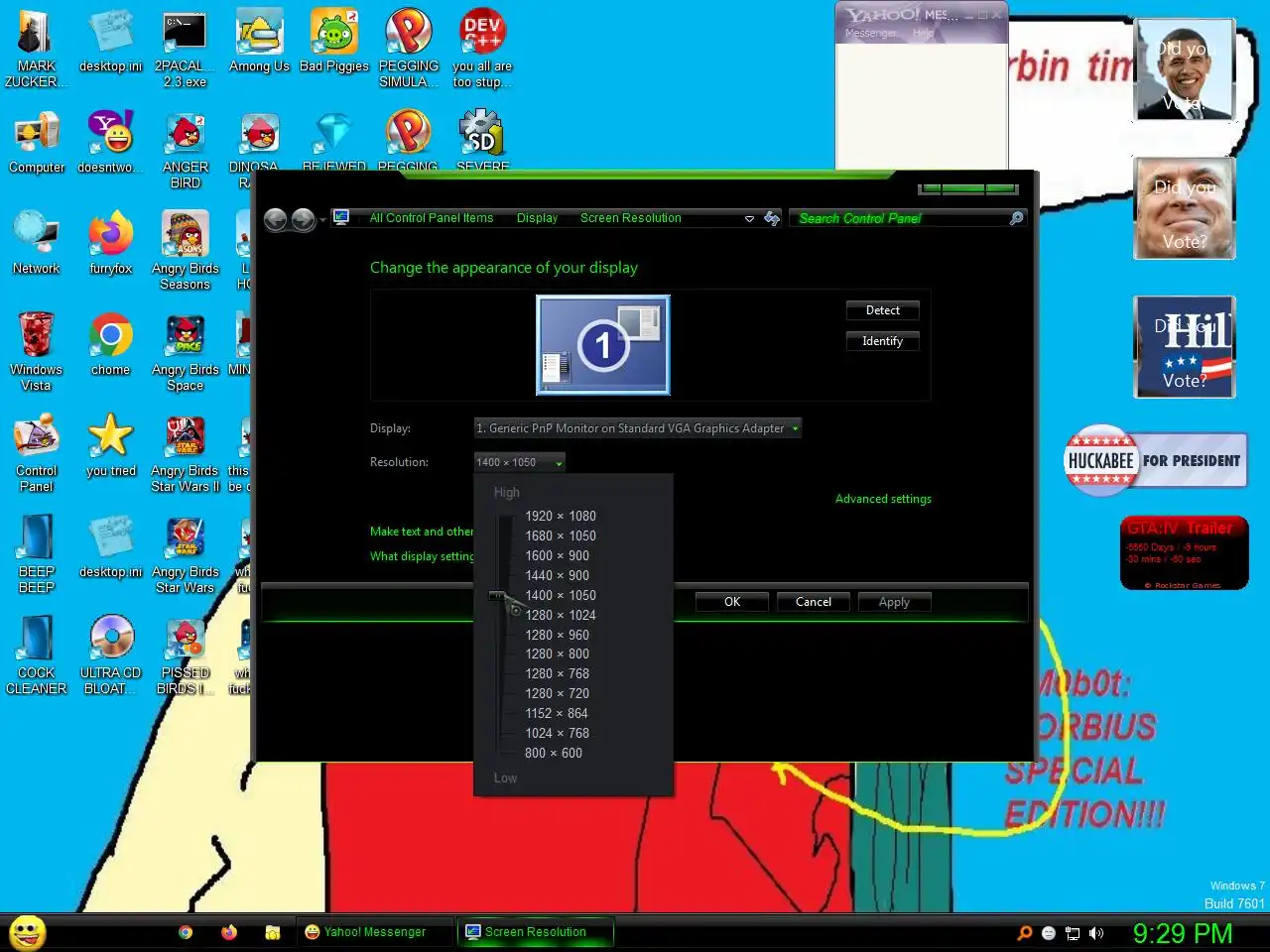
Task: Open the recent pages arrow beside navigation buttons
Action: pos(322,220)
